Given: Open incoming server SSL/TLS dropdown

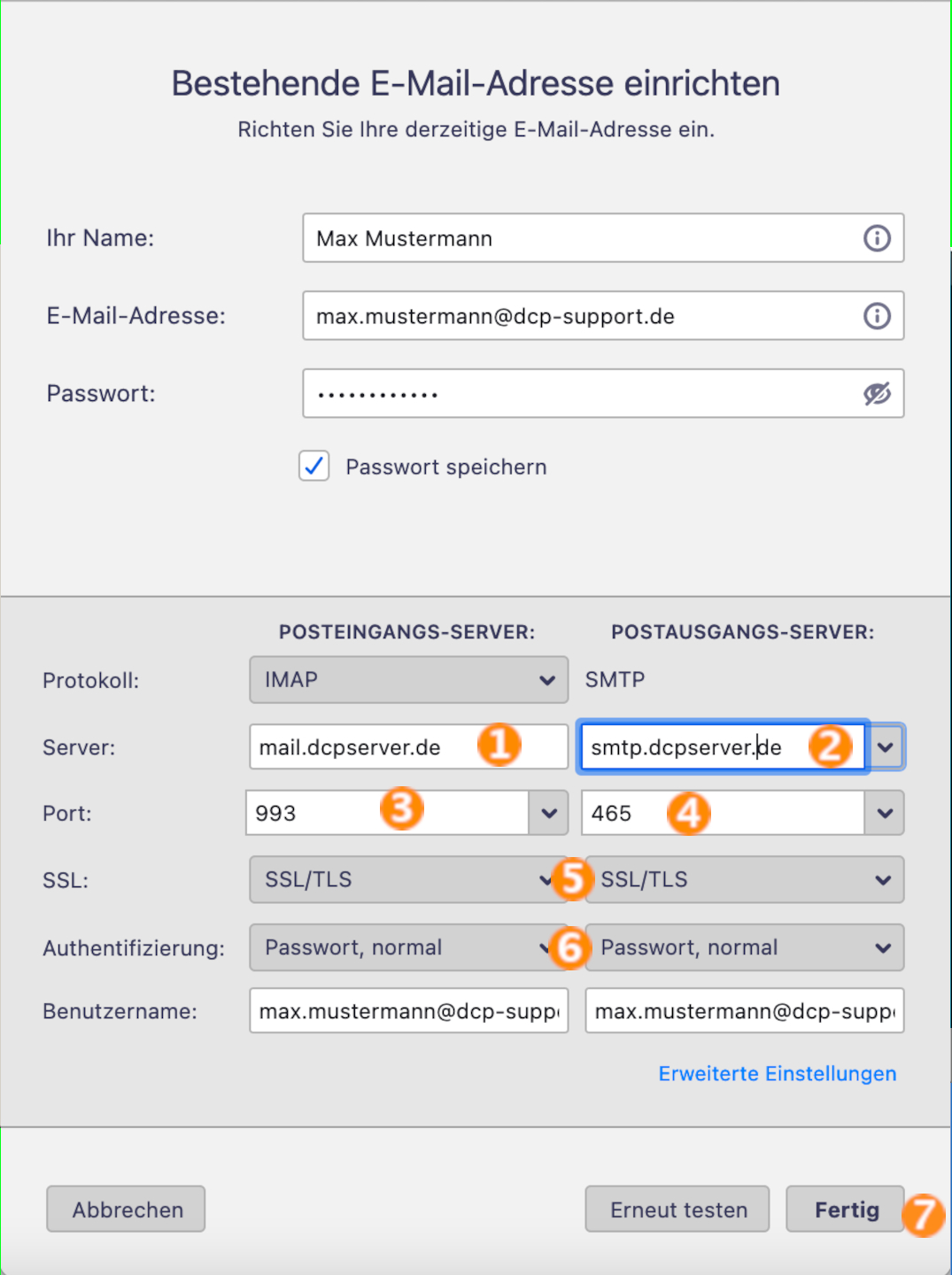Looking at the screenshot, I should [x=408, y=879].
